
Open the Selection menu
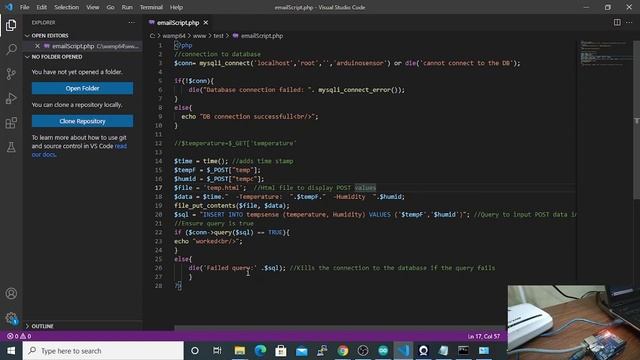[67, 7]
